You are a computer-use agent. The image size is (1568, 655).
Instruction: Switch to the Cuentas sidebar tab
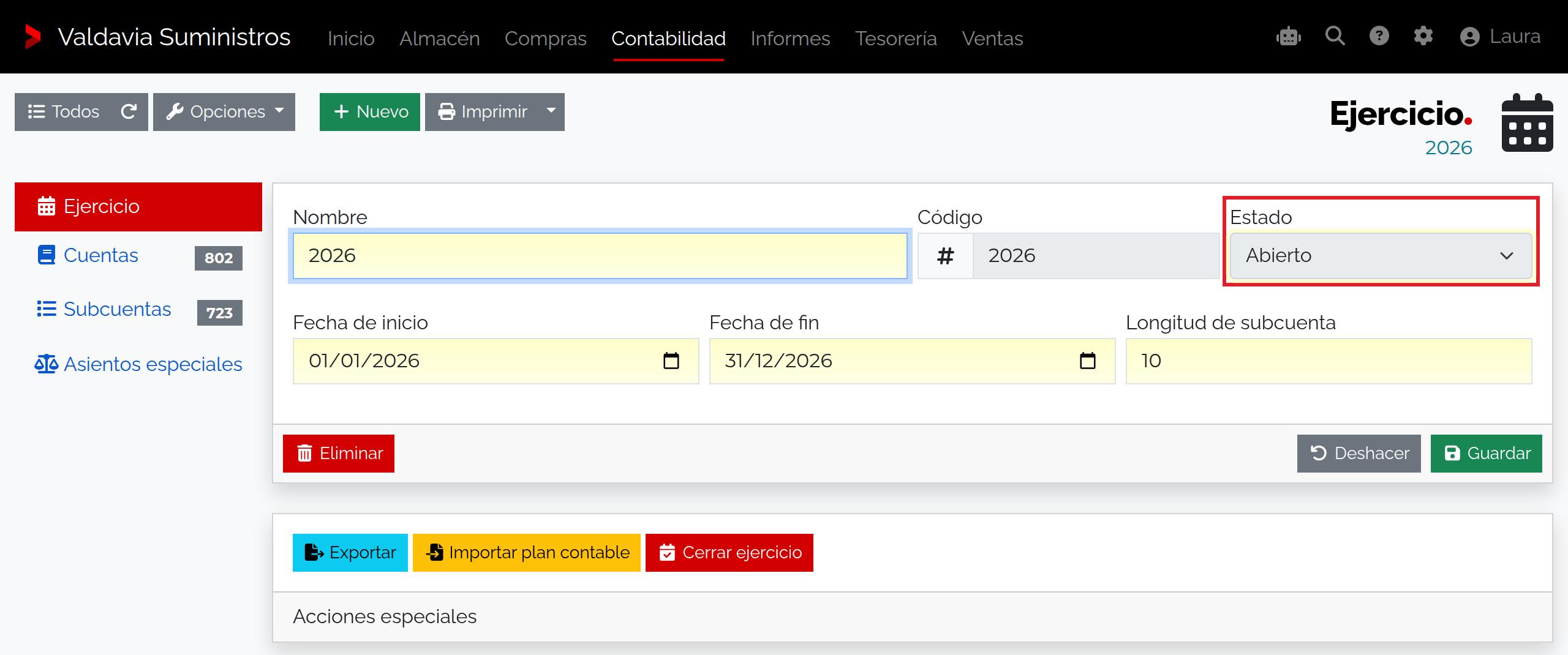[138, 256]
